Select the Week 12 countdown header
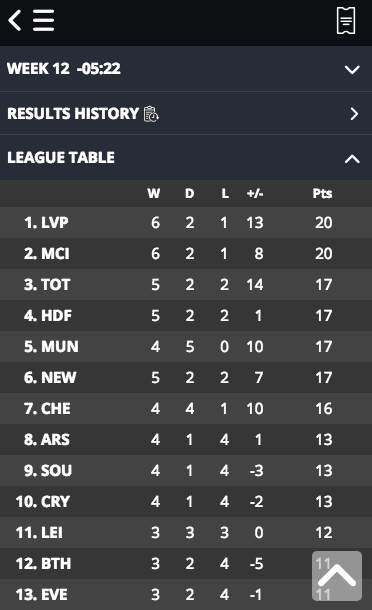372x610 pixels. pyautogui.click(x=186, y=69)
